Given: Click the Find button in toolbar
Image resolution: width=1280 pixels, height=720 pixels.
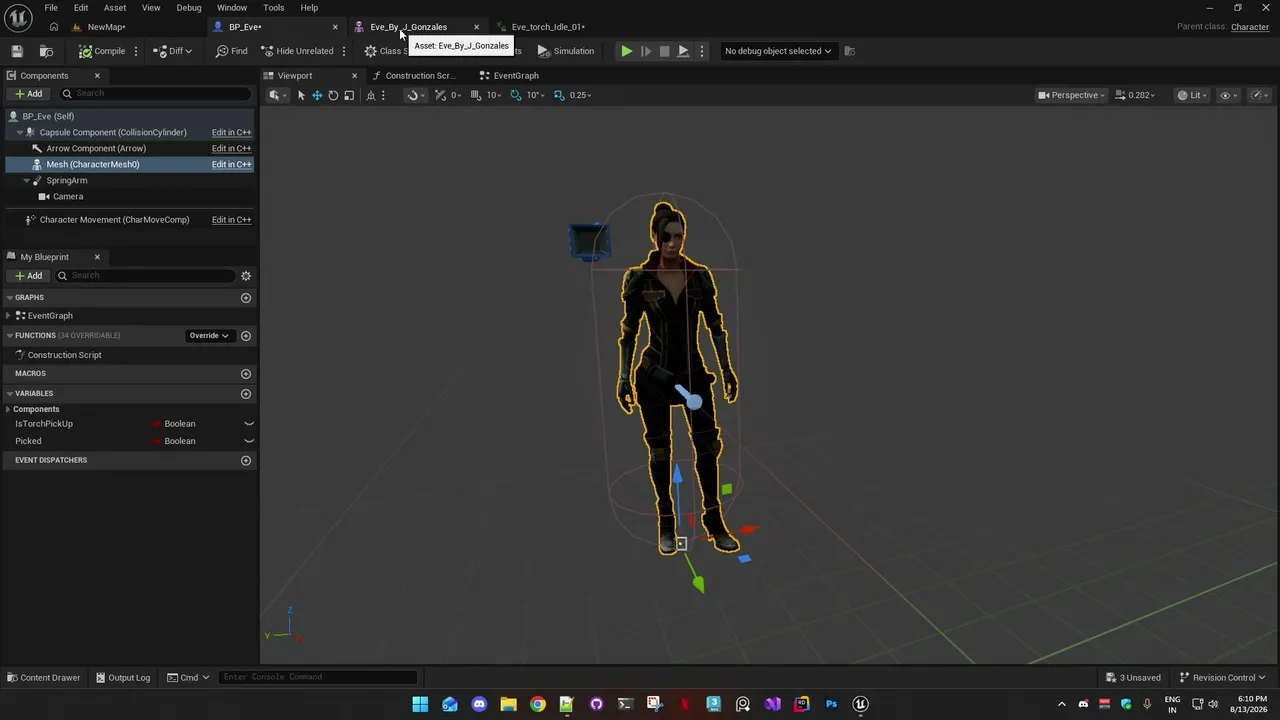Looking at the screenshot, I should click(232, 51).
